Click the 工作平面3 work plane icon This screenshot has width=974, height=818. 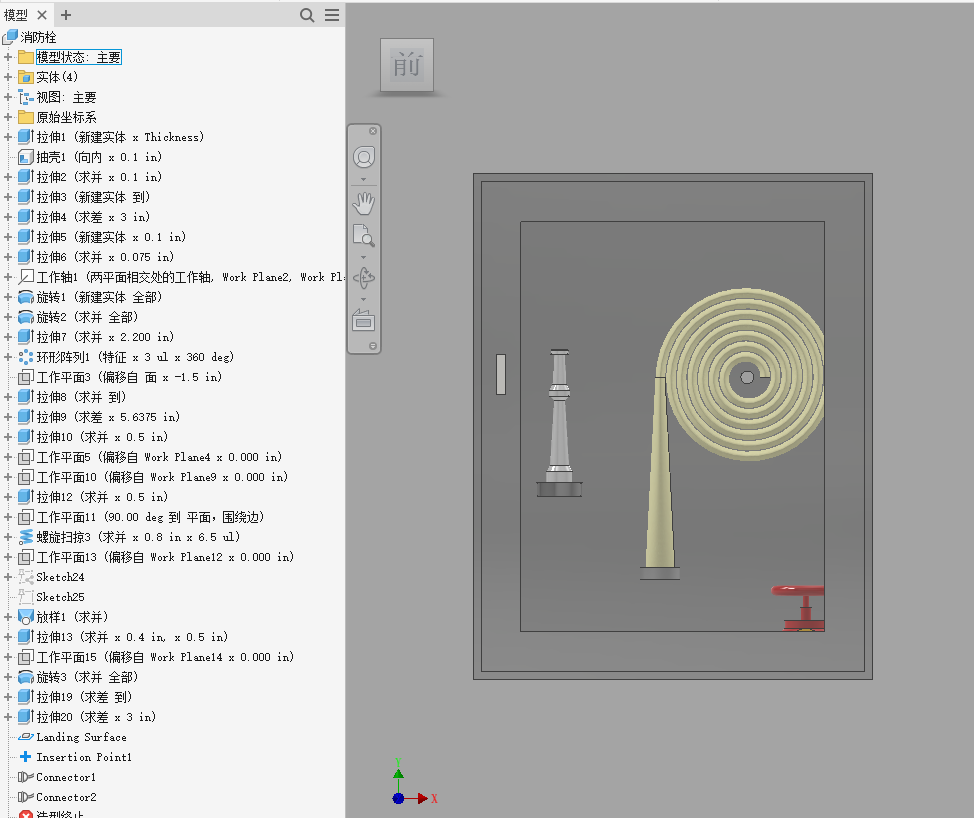[x=25, y=377]
